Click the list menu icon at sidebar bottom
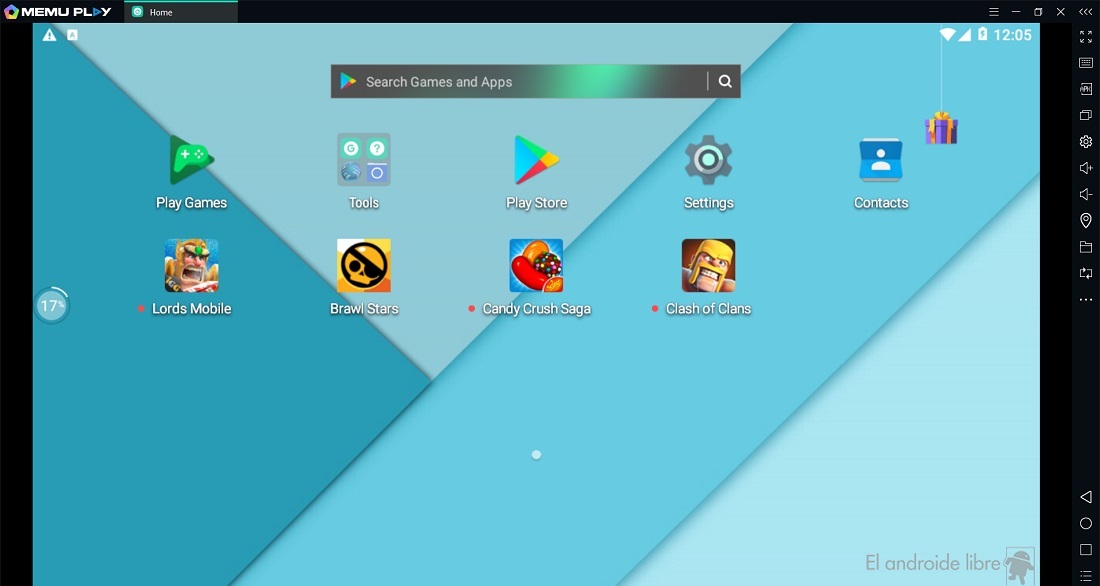This screenshot has height=586, width=1100. point(1085,575)
